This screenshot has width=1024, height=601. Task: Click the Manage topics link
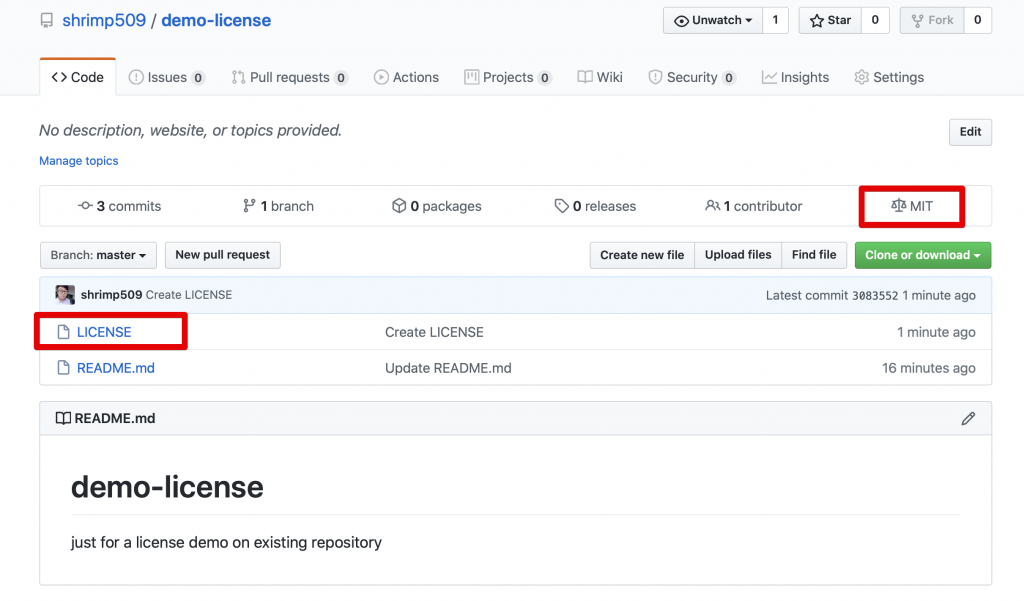click(x=79, y=161)
